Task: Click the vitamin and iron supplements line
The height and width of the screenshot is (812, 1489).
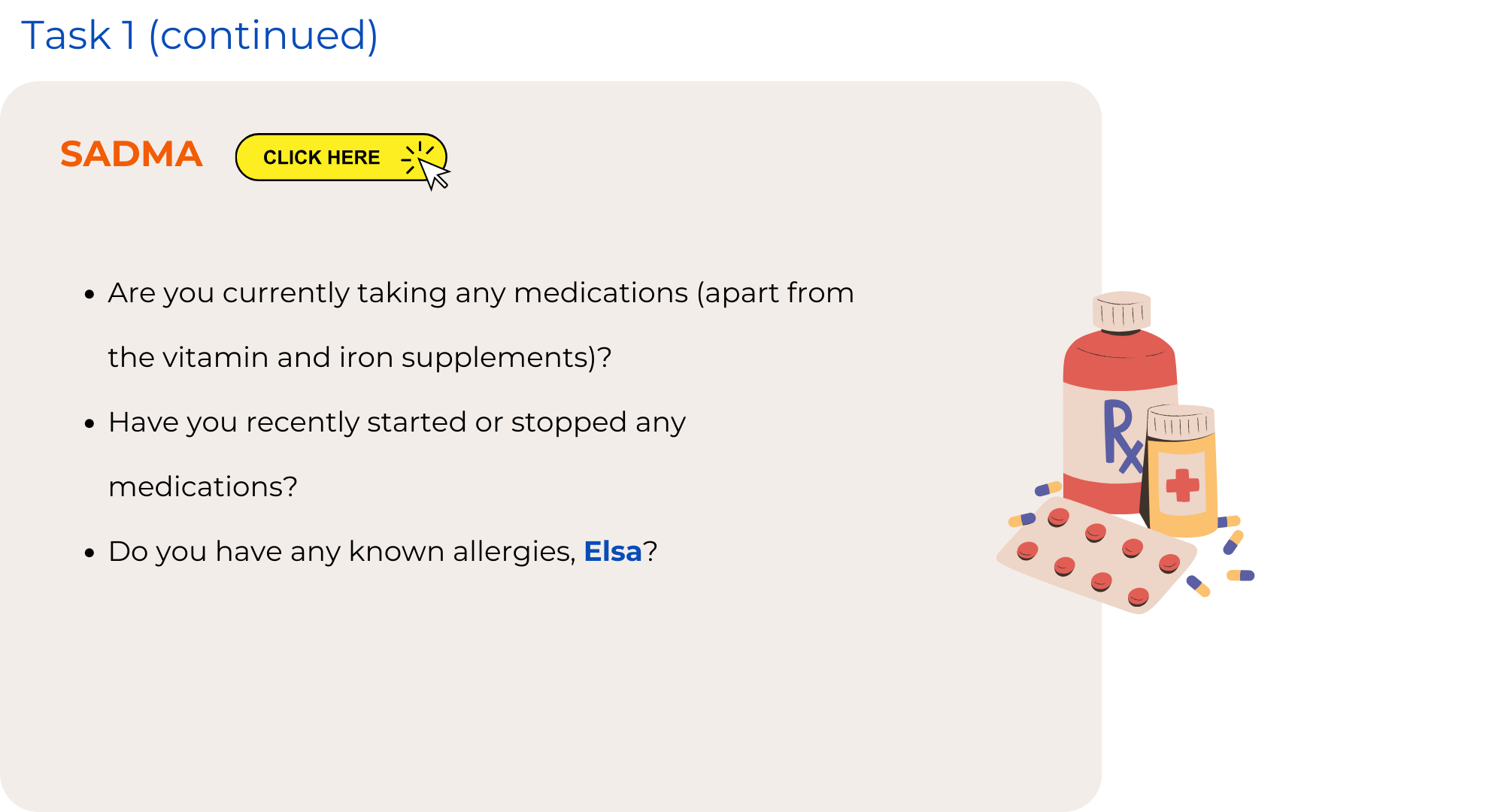Action: [x=359, y=357]
